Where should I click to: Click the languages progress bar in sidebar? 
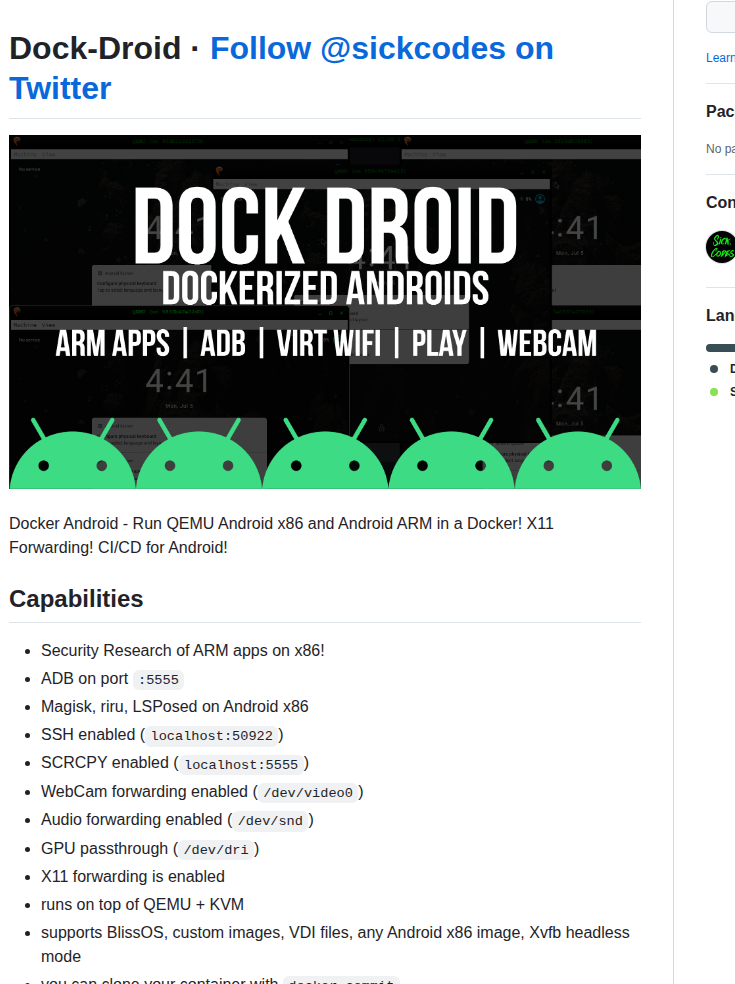721,348
